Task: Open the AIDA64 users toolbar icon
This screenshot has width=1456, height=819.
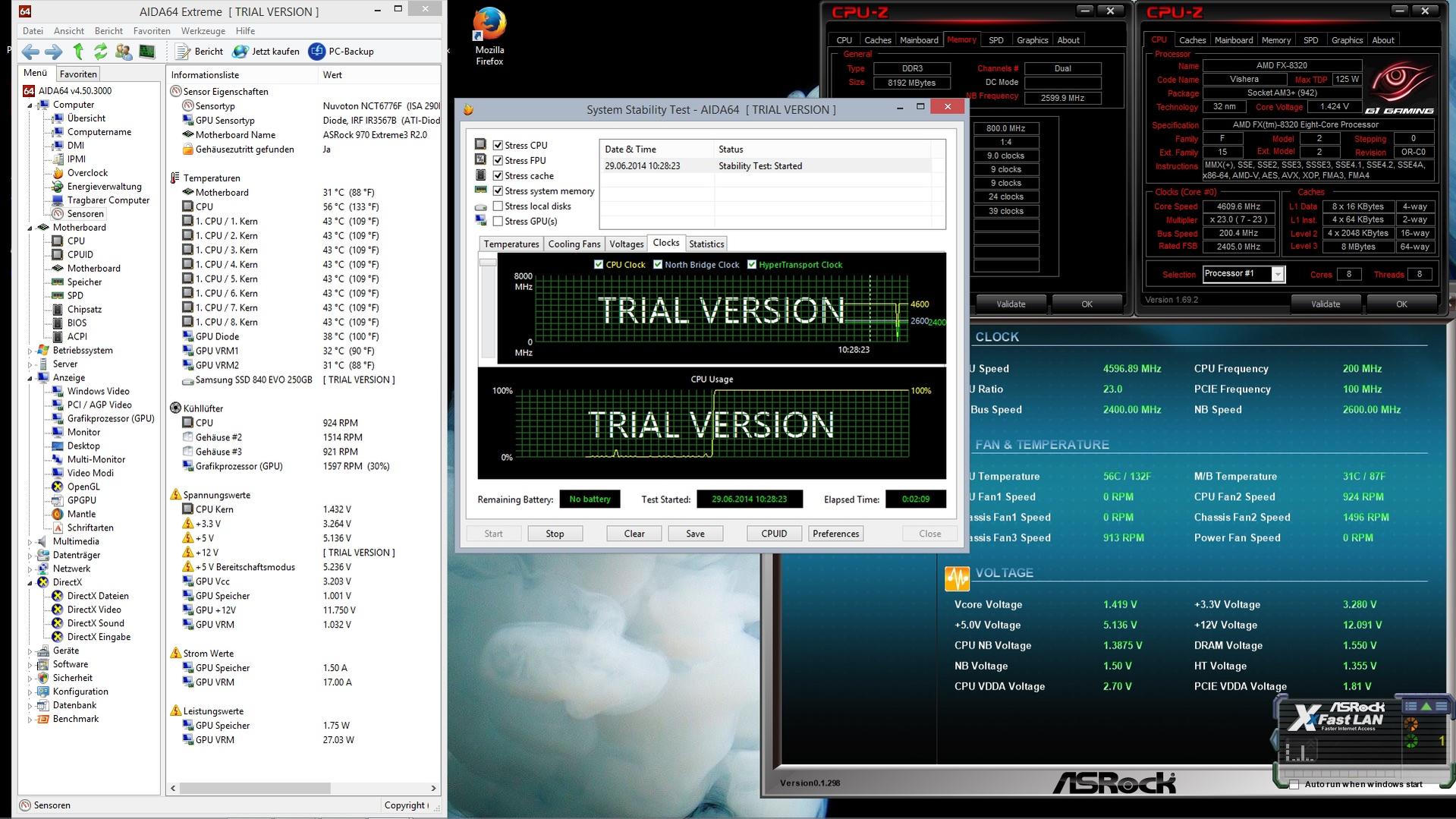Action: (123, 52)
